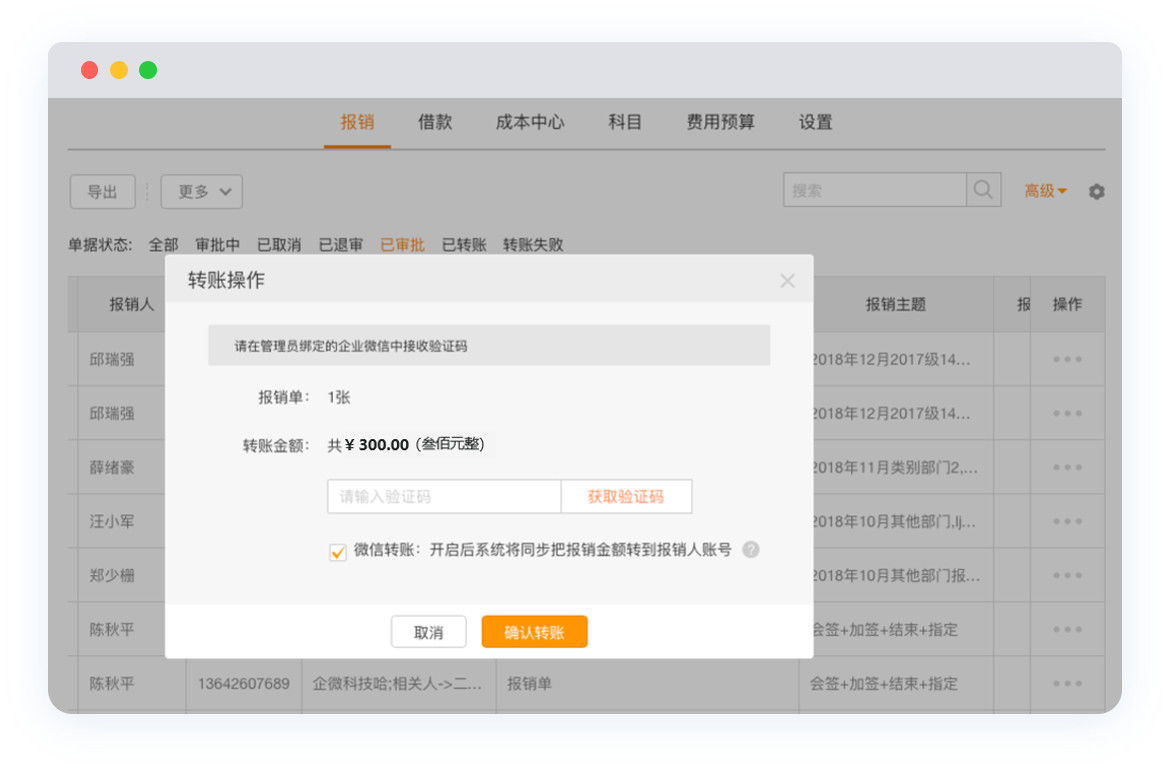
Task: Click the 企微科技哈;相关人 cell
Action: click(397, 683)
